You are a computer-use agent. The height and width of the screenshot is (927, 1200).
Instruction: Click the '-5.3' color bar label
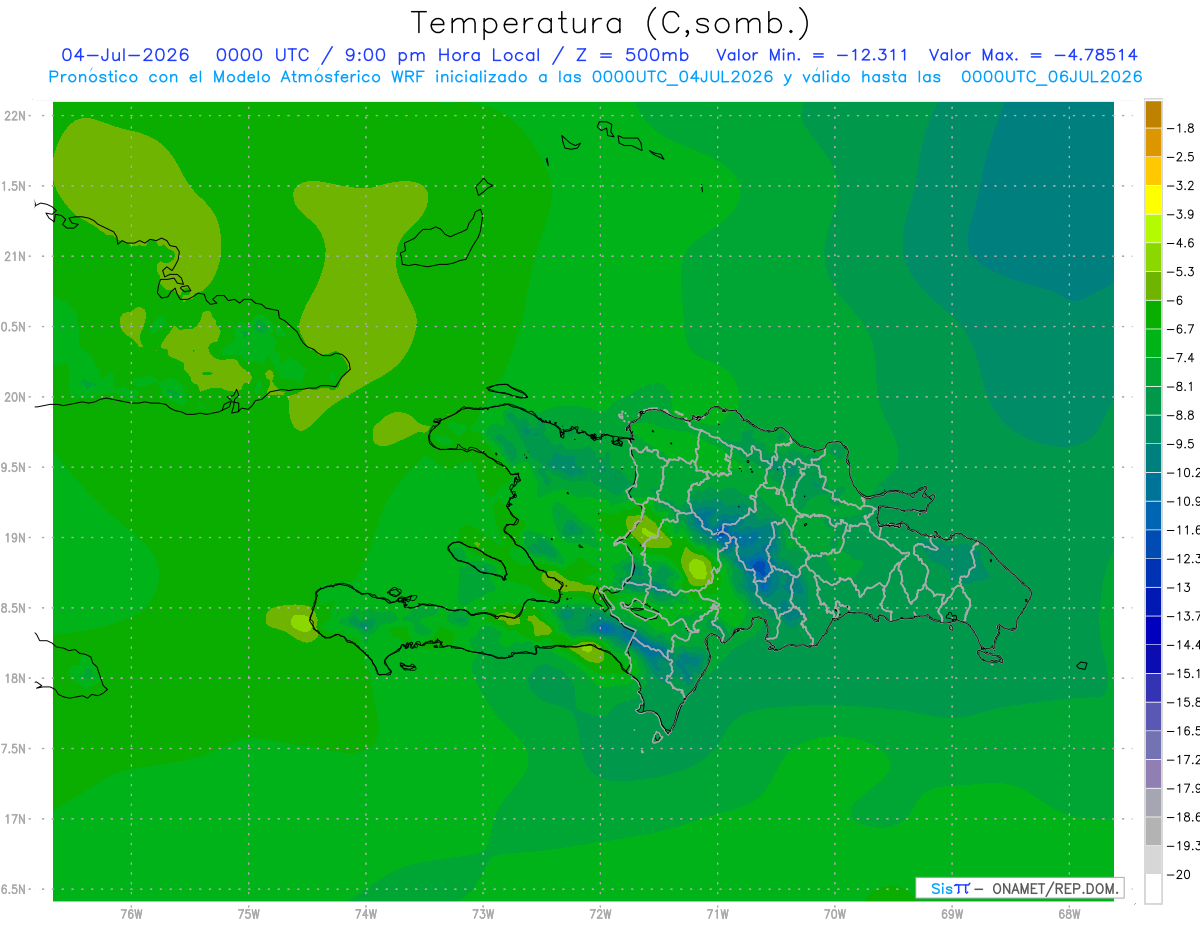point(1181,271)
